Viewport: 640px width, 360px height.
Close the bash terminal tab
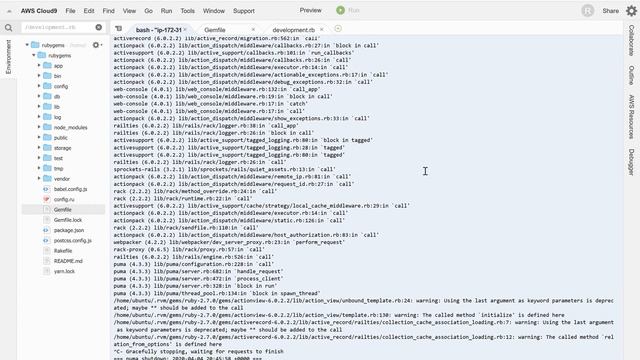click(185, 29)
